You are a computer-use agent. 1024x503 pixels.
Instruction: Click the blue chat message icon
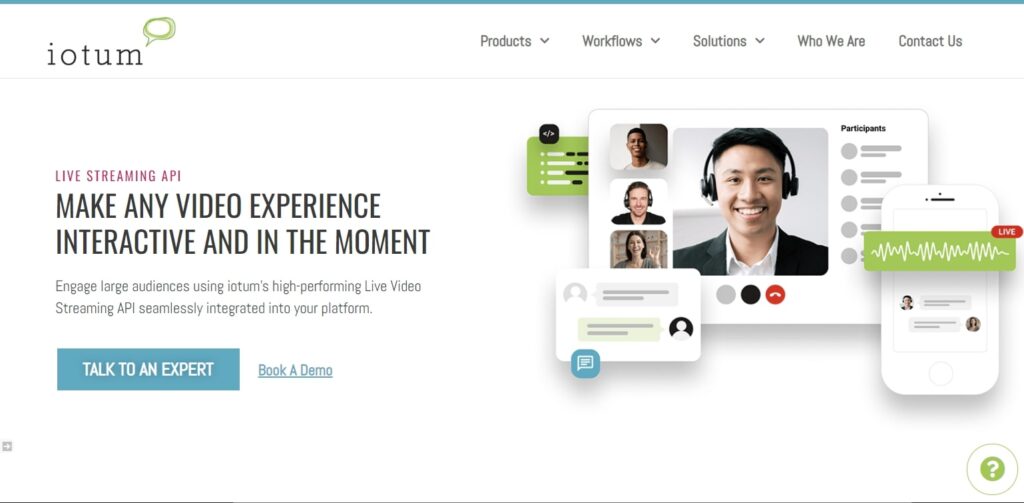(585, 363)
